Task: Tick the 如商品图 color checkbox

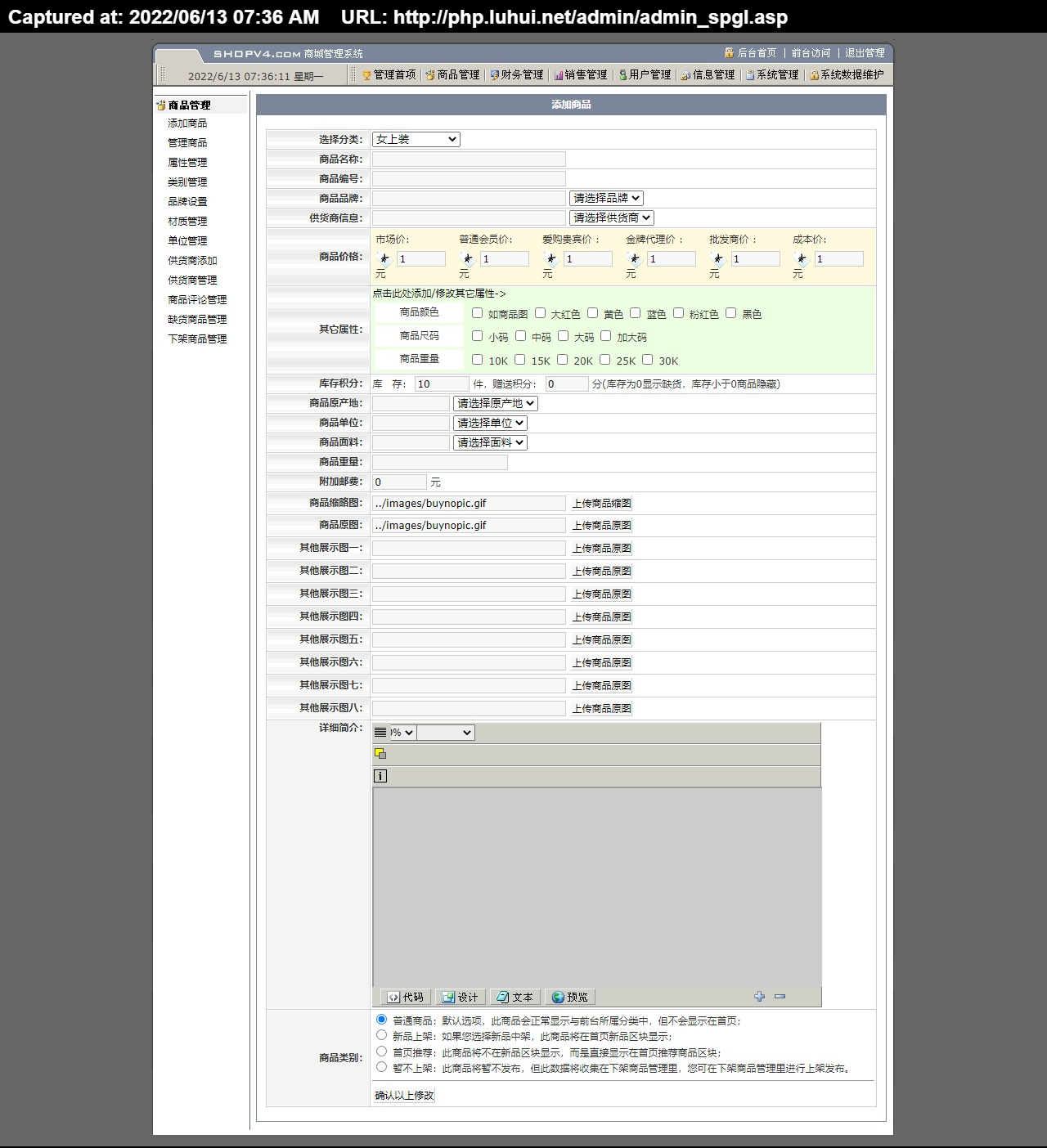Action: 478,313
